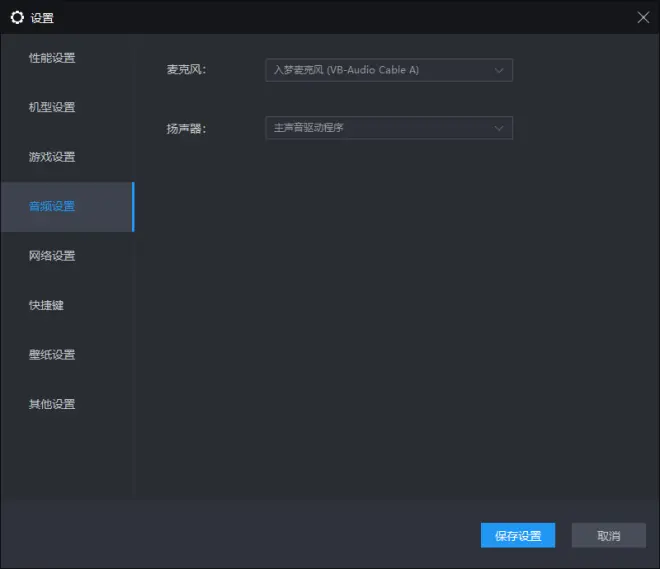Open the 扬声器 device dropdown
The image size is (660, 569).
[x=389, y=128]
